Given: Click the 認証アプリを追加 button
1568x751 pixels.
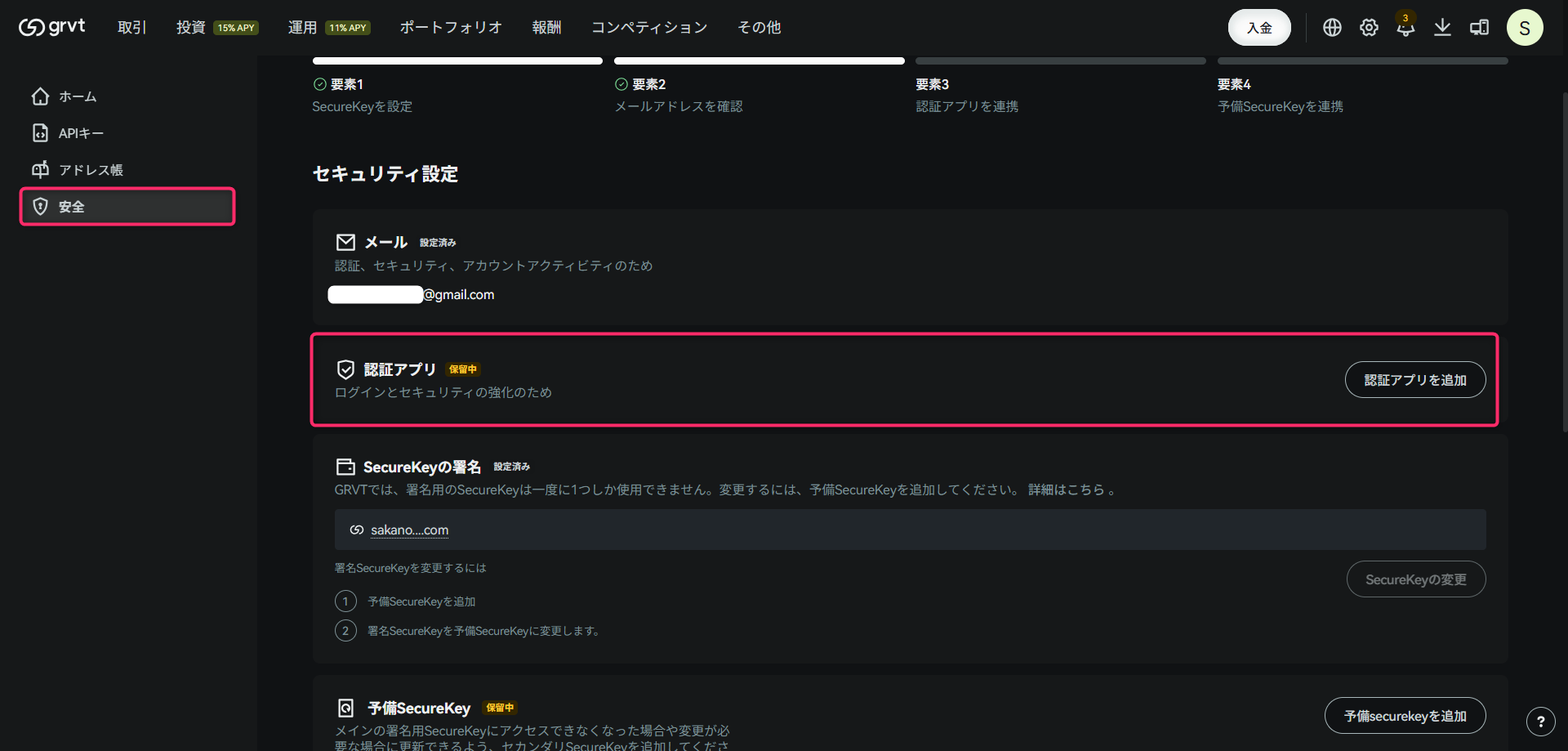Looking at the screenshot, I should [x=1415, y=379].
